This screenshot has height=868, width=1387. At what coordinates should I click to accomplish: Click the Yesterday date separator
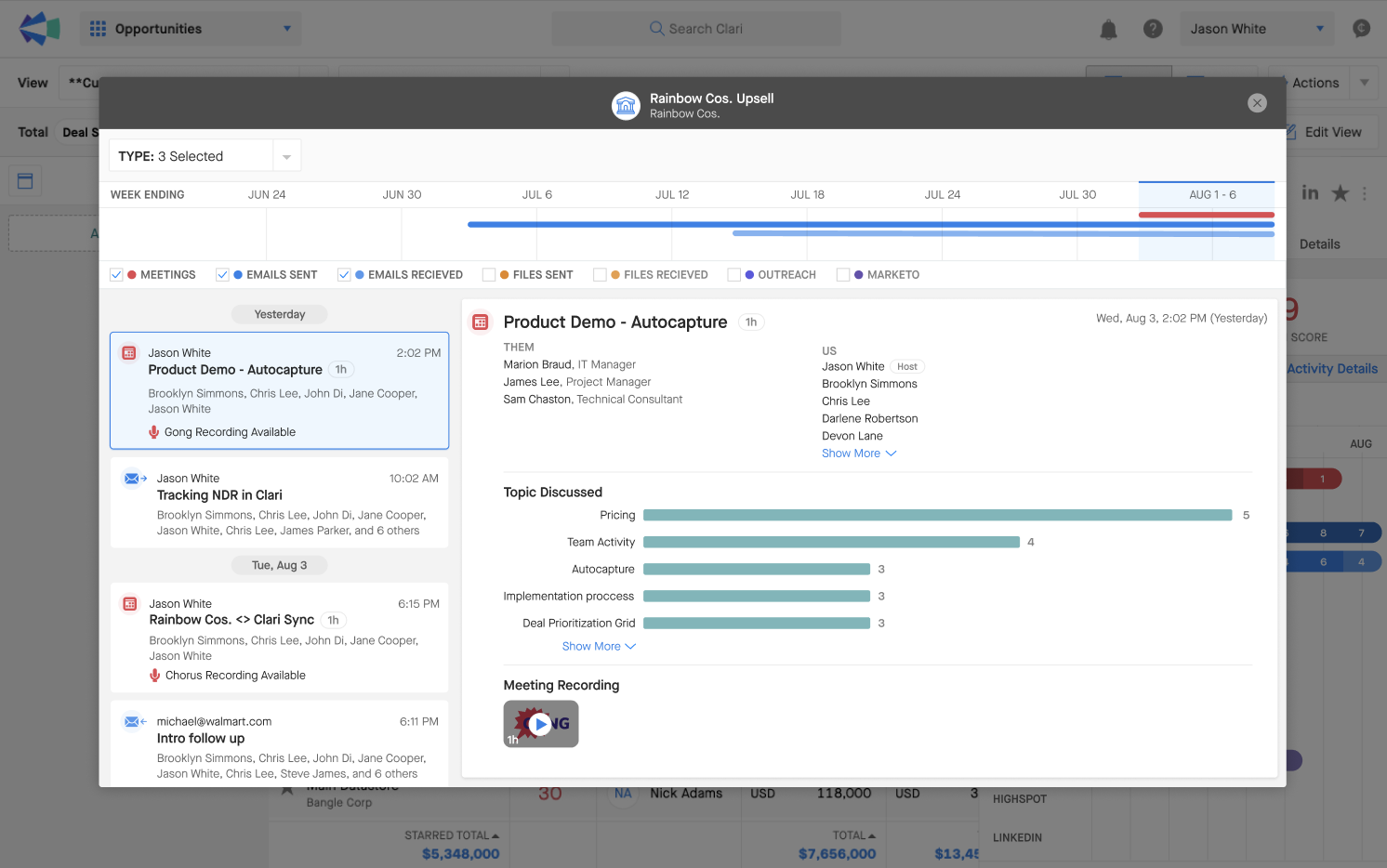point(280,314)
